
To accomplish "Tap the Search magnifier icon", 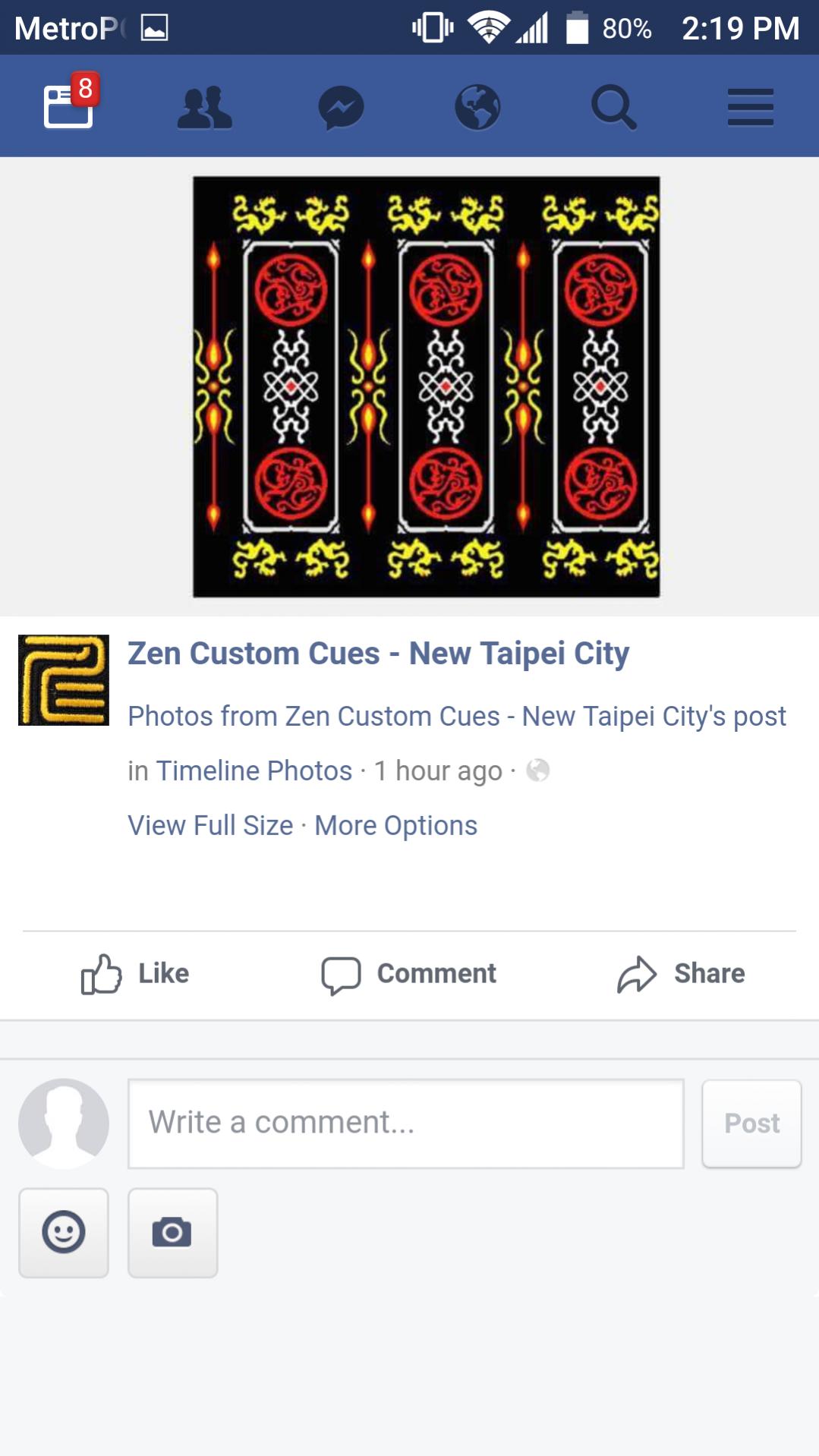I will (614, 107).
